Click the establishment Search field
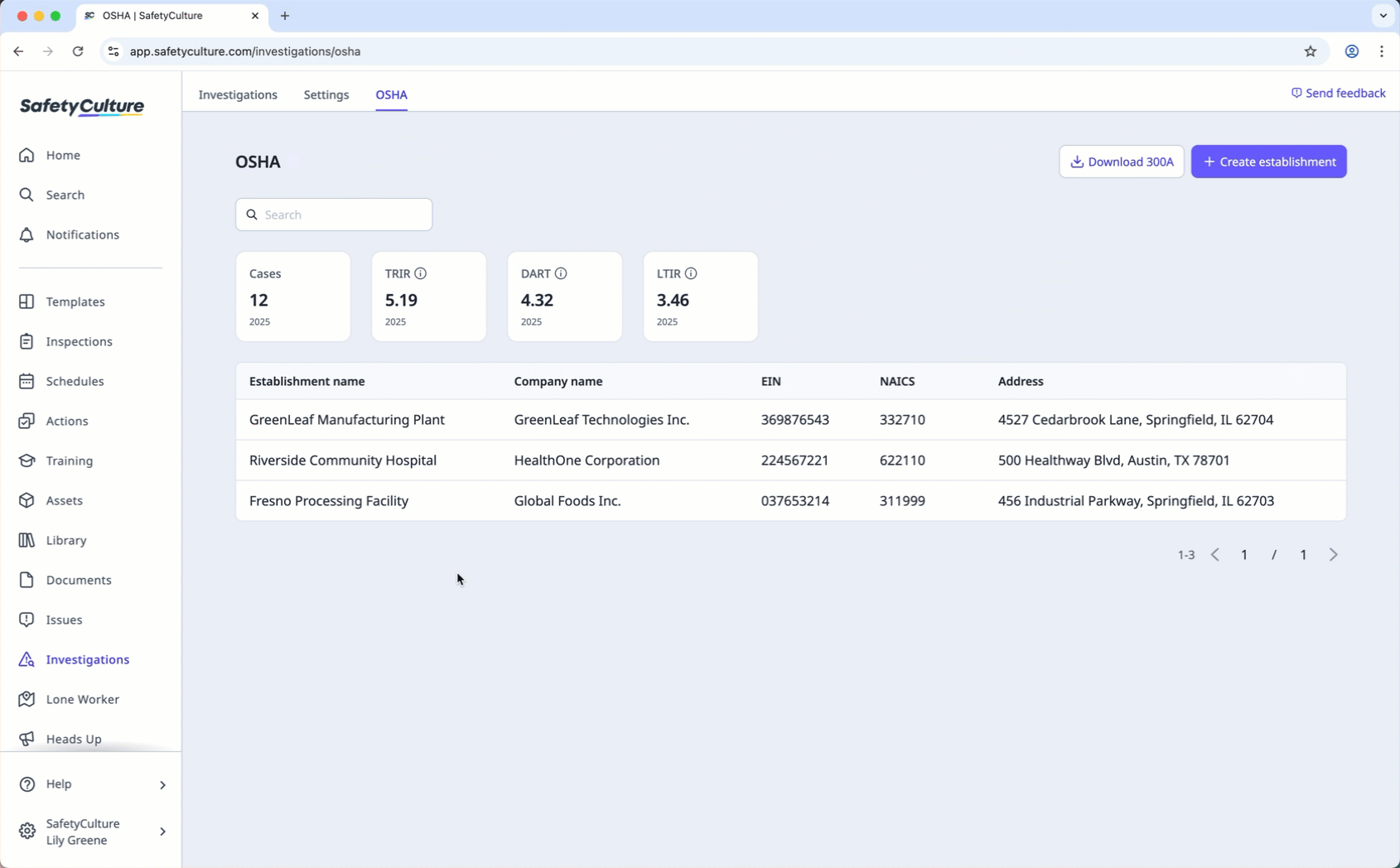Image resolution: width=1400 pixels, height=868 pixels. (334, 215)
